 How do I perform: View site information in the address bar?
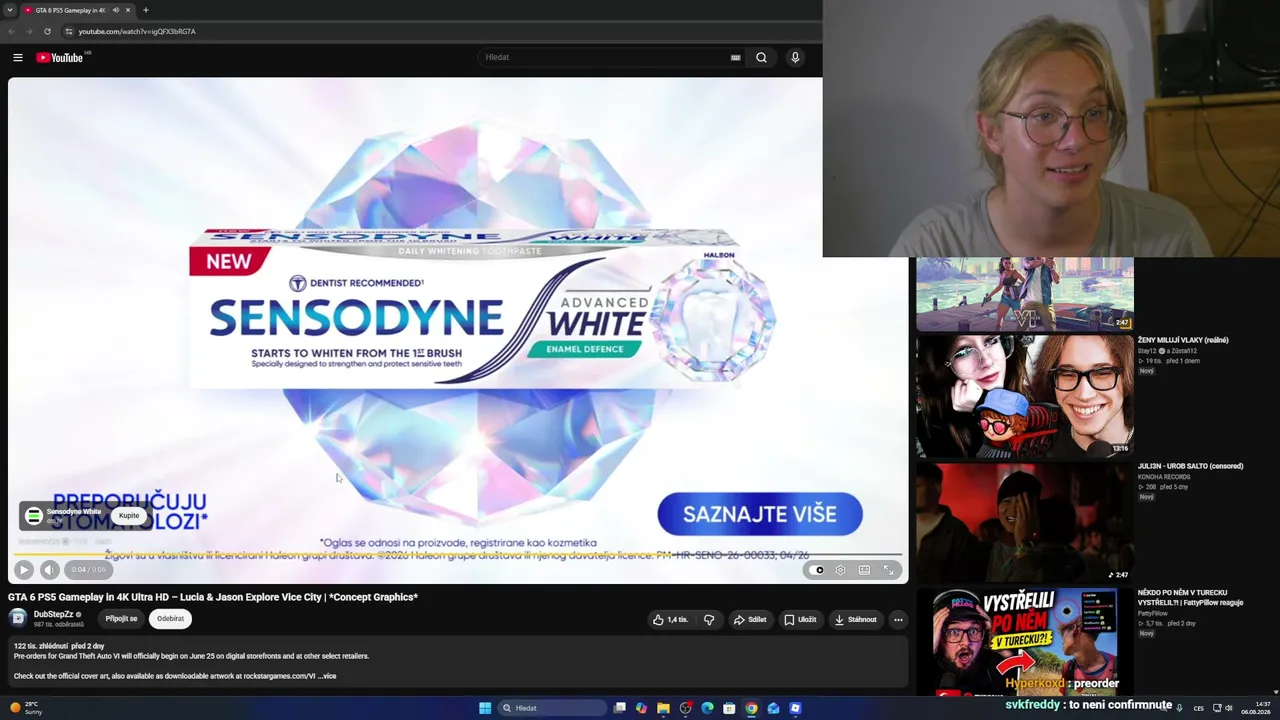69,31
